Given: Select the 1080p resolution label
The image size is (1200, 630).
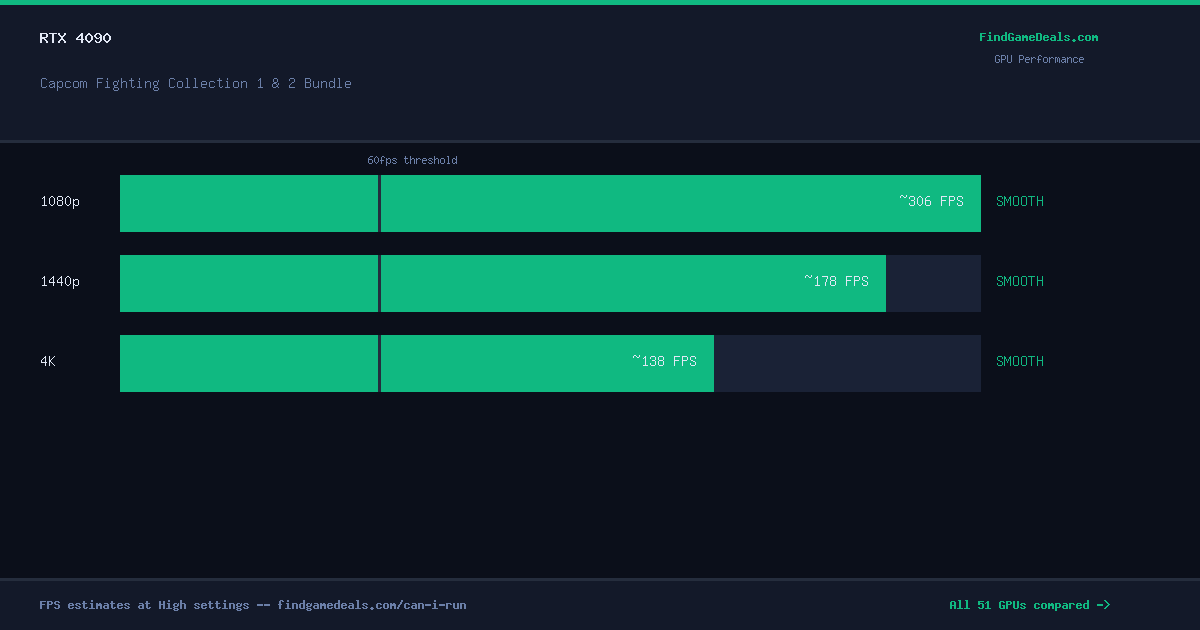Looking at the screenshot, I should pos(60,201).
